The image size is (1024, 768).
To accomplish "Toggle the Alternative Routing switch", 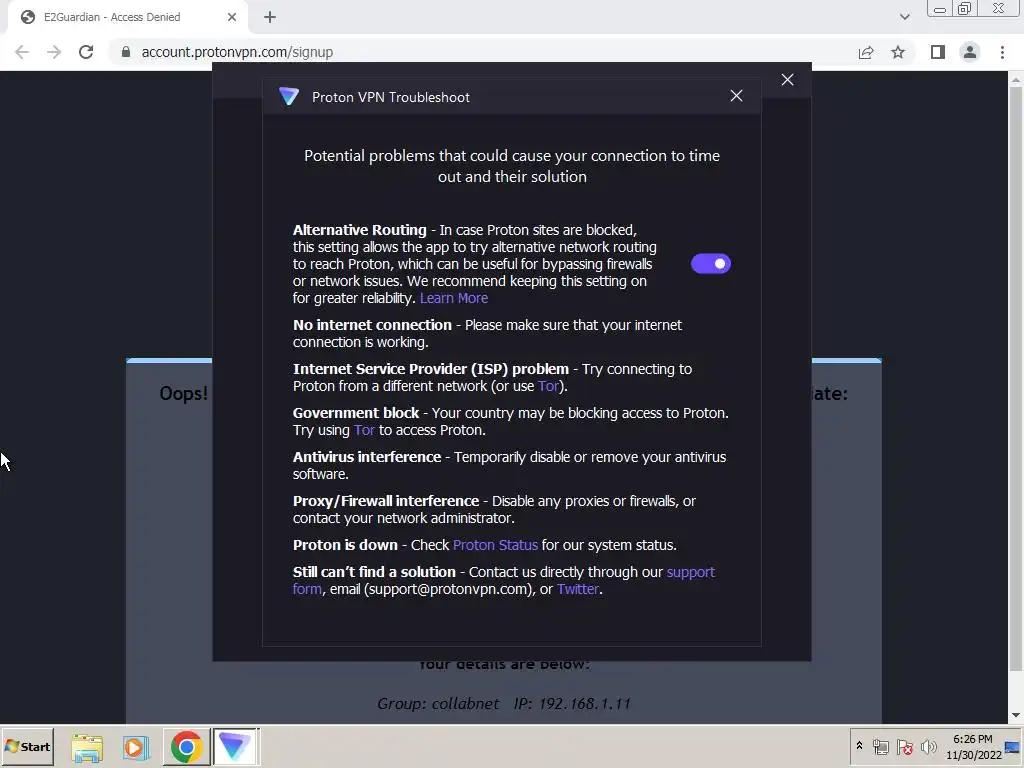I will [711, 264].
